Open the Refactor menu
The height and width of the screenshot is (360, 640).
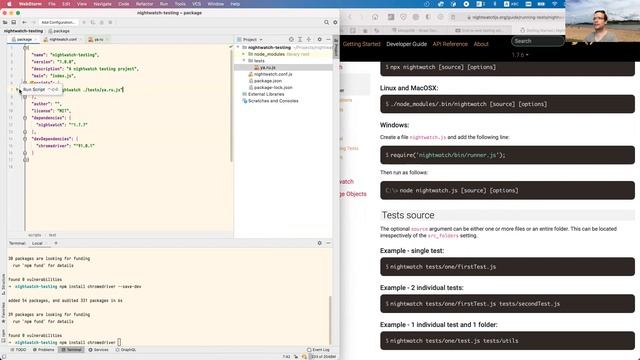[x=144, y=4]
